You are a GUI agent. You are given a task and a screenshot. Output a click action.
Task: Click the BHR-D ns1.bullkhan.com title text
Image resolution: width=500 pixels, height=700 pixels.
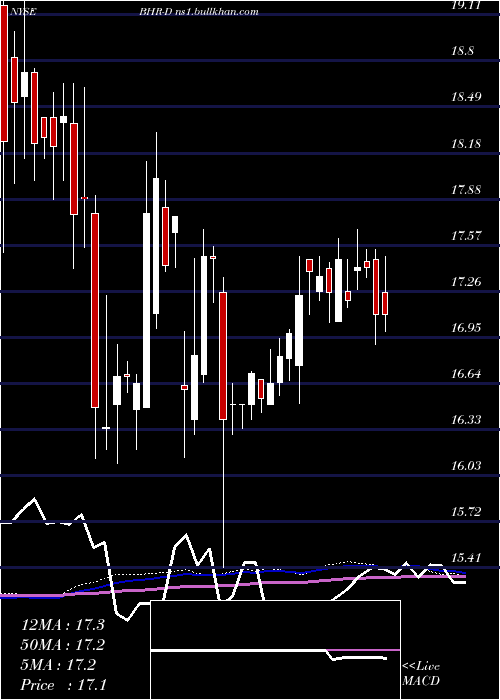pyautogui.click(x=198, y=12)
